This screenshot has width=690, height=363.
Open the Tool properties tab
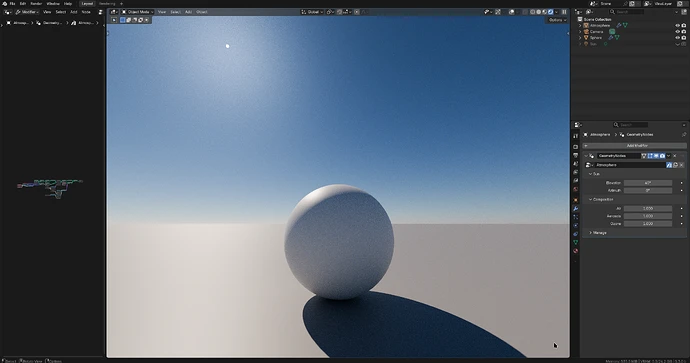click(x=576, y=136)
